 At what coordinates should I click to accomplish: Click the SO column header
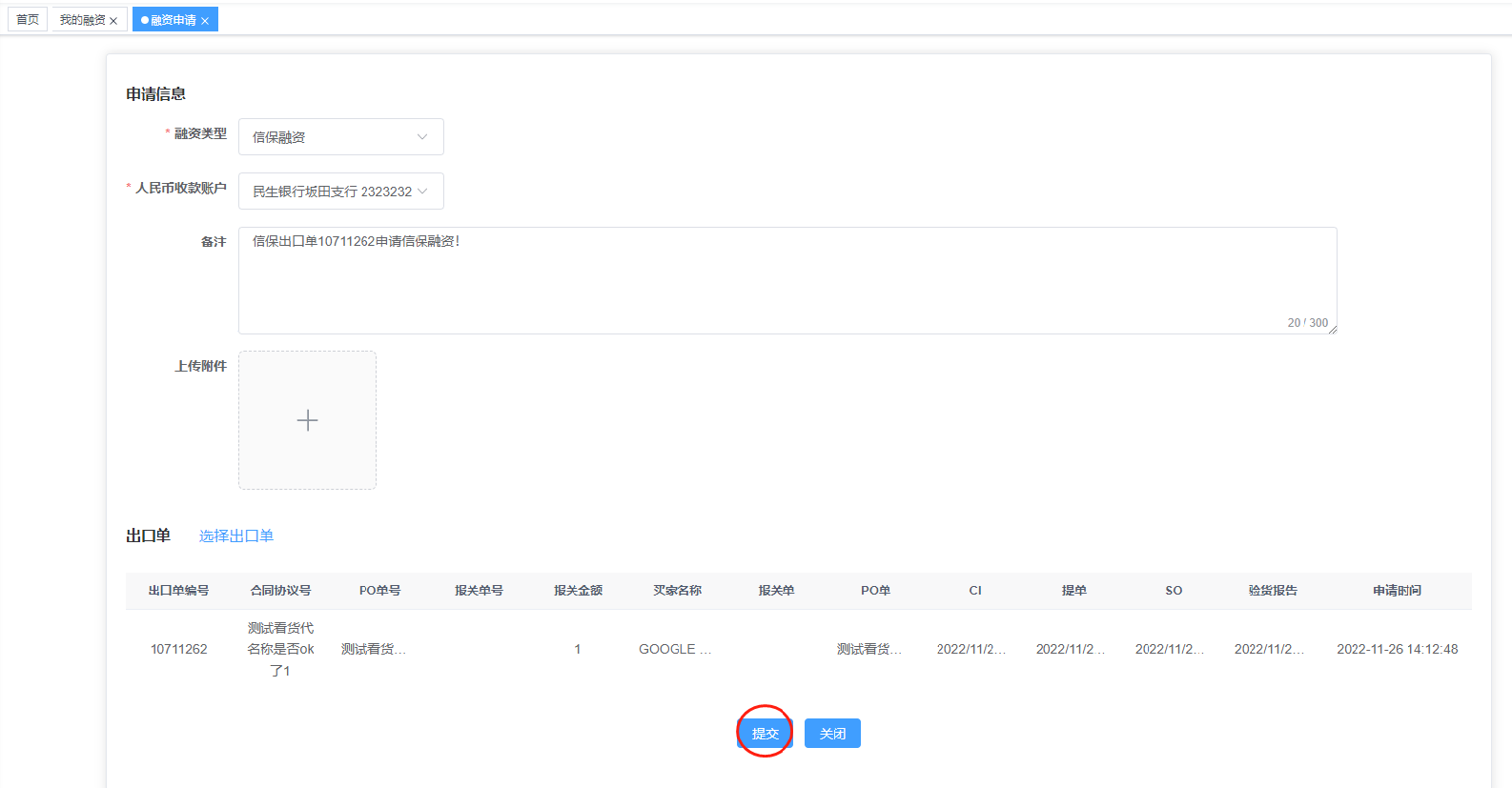point(1174,591)
